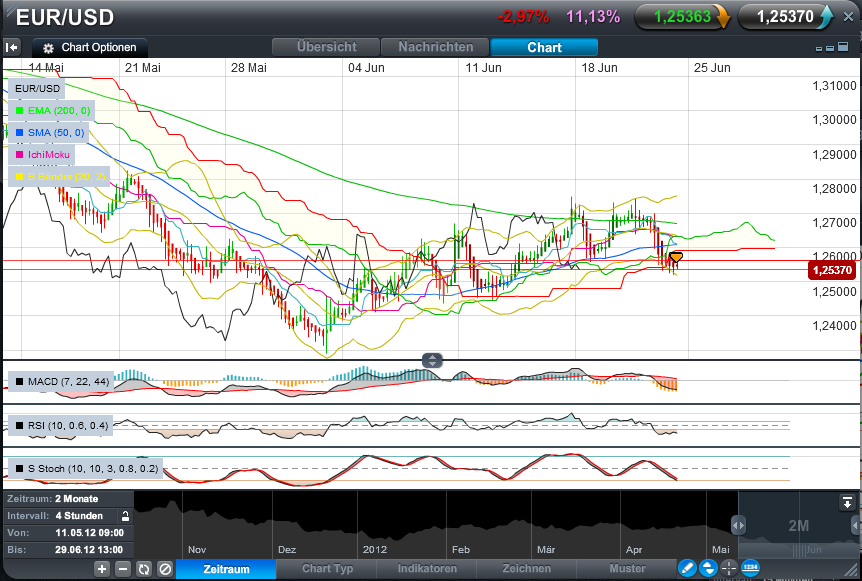The height and width of the screenshot is (581, 862).
Task: Click the 2012 marker in overview timeline
Action: [x=375, y=550]
